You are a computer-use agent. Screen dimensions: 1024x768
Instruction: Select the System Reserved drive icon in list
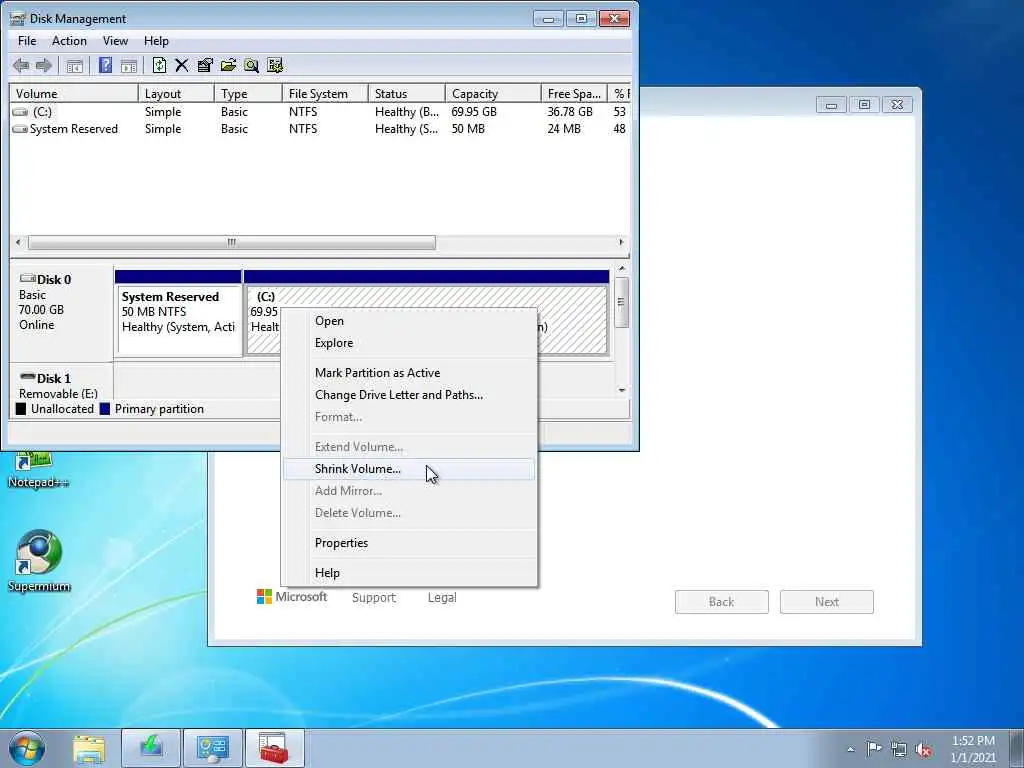21,129
